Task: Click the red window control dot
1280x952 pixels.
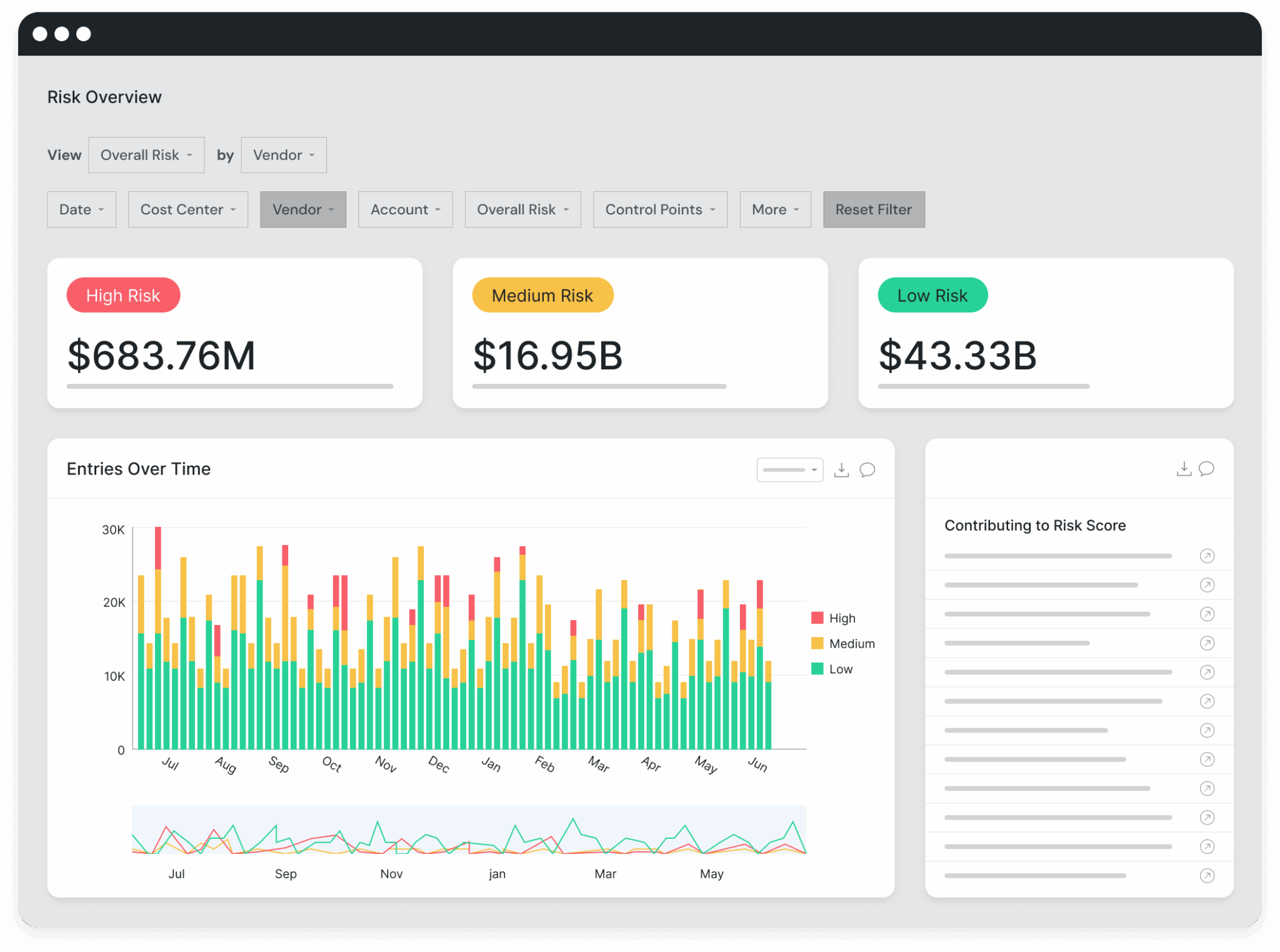Action: point(39,33)
